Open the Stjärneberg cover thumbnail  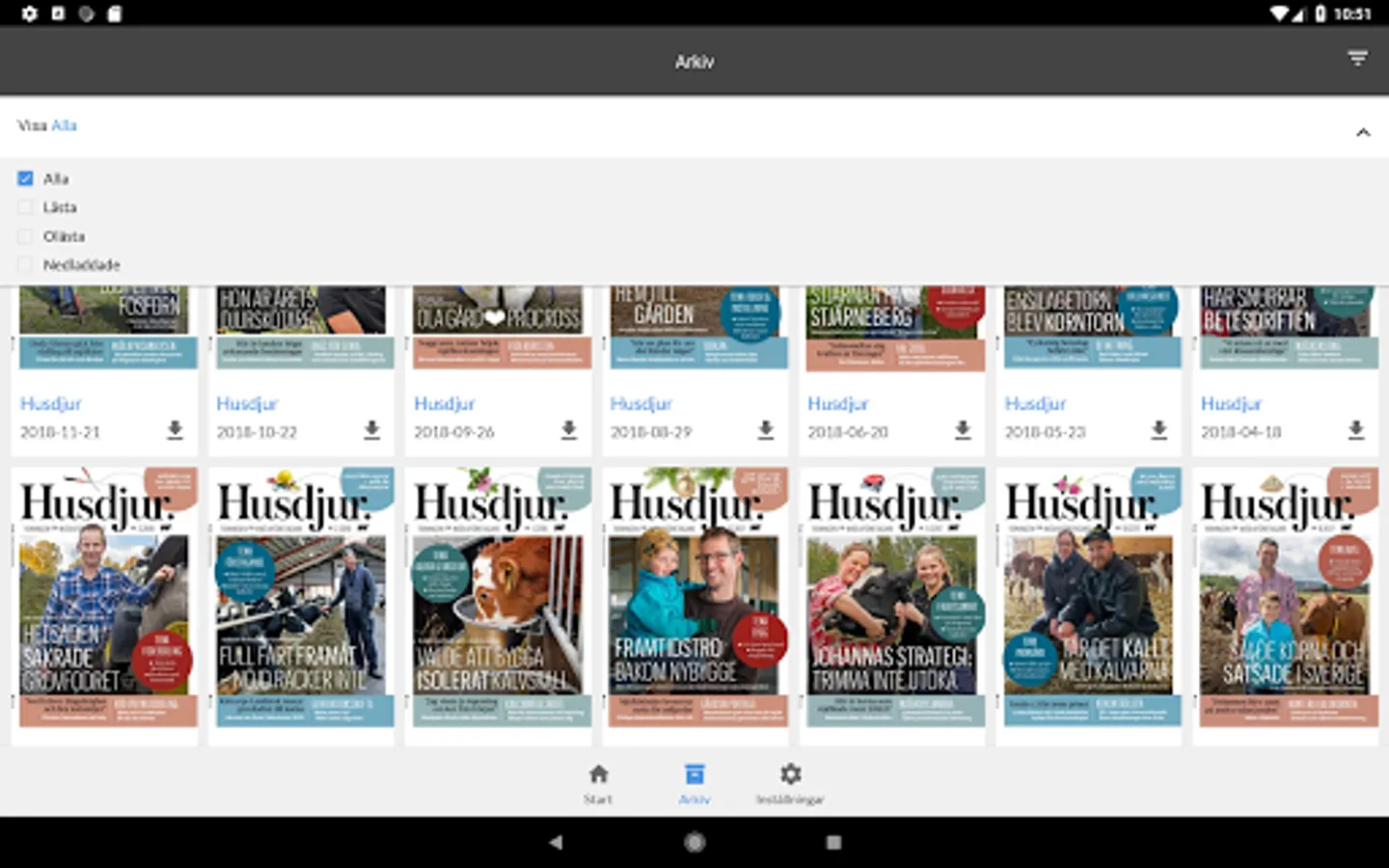892,328
